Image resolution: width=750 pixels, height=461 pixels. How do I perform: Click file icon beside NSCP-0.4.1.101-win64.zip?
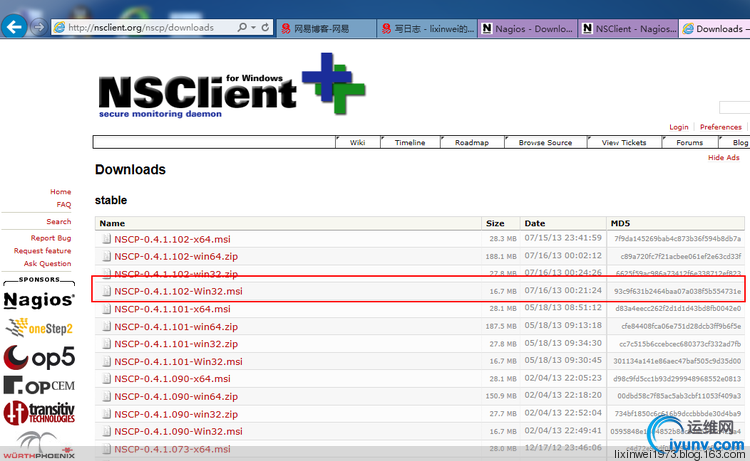coord(107,326)
